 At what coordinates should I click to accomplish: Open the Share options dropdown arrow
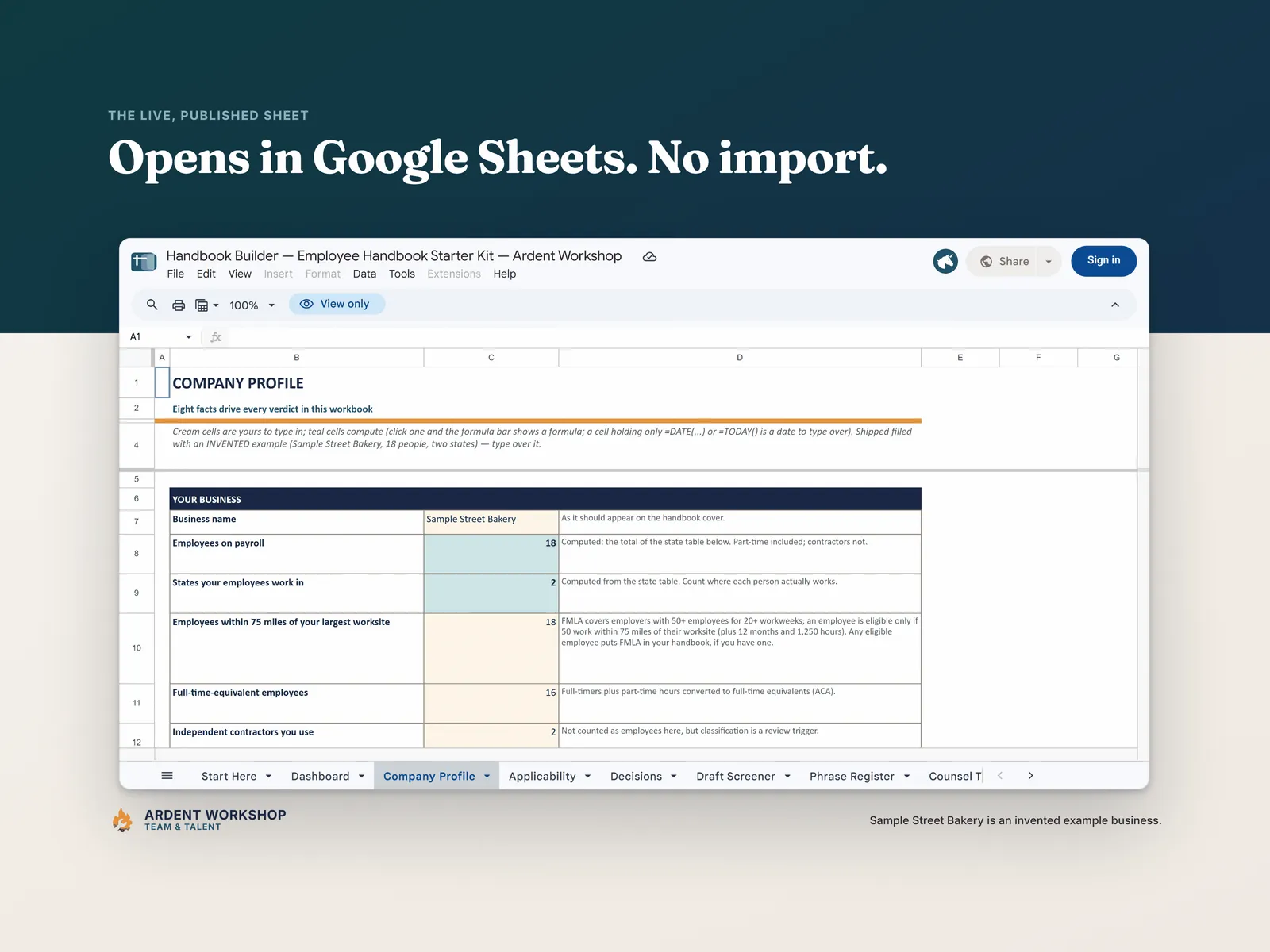click(1049, 262)
